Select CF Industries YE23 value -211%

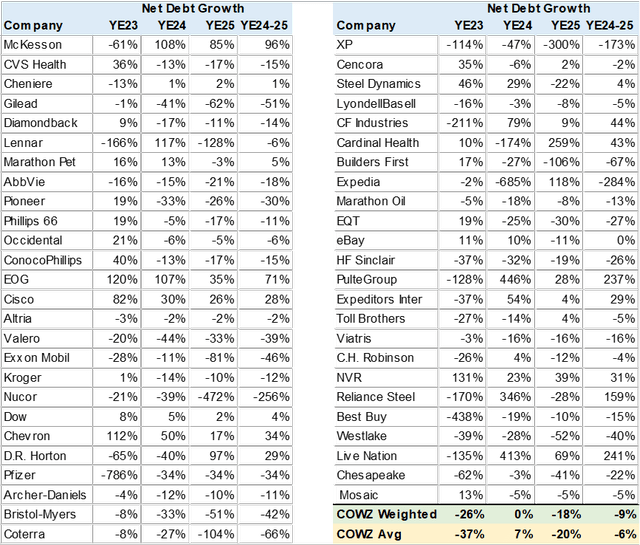click(464, 123)
